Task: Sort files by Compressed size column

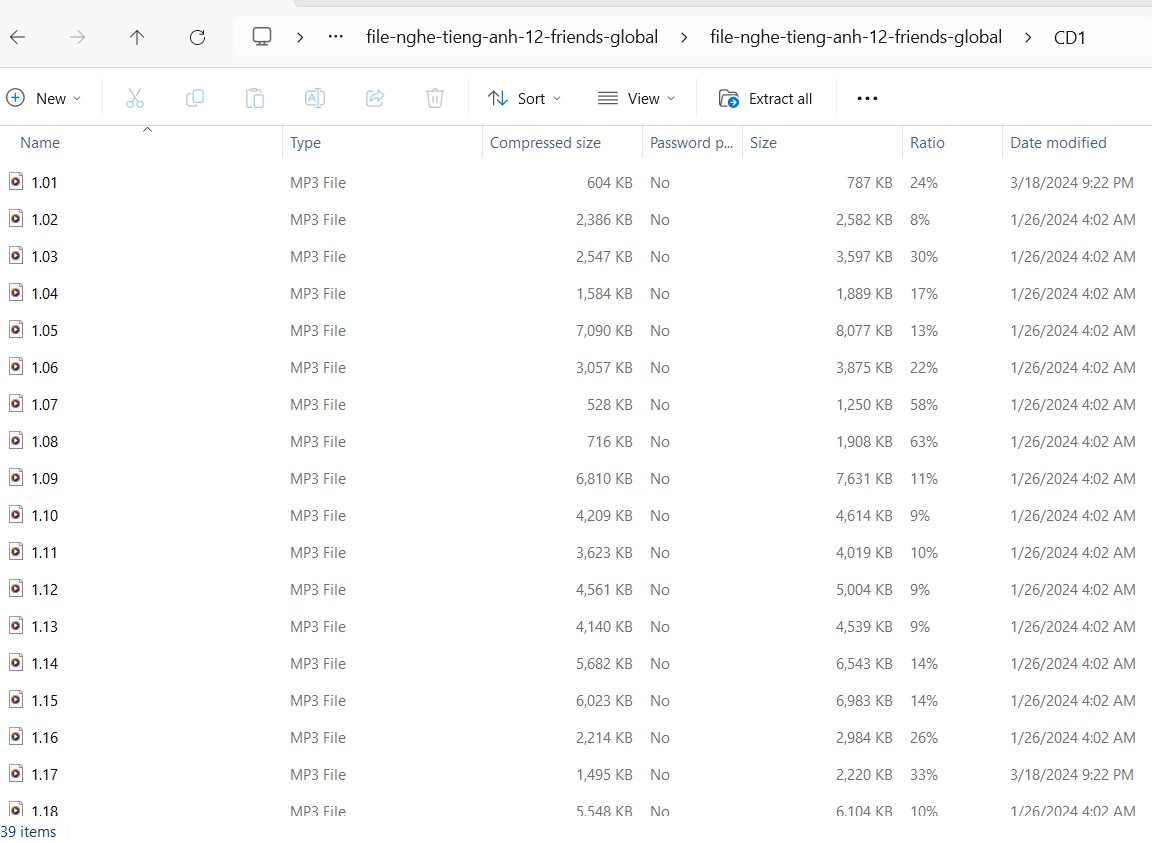Action: [545, 143]
